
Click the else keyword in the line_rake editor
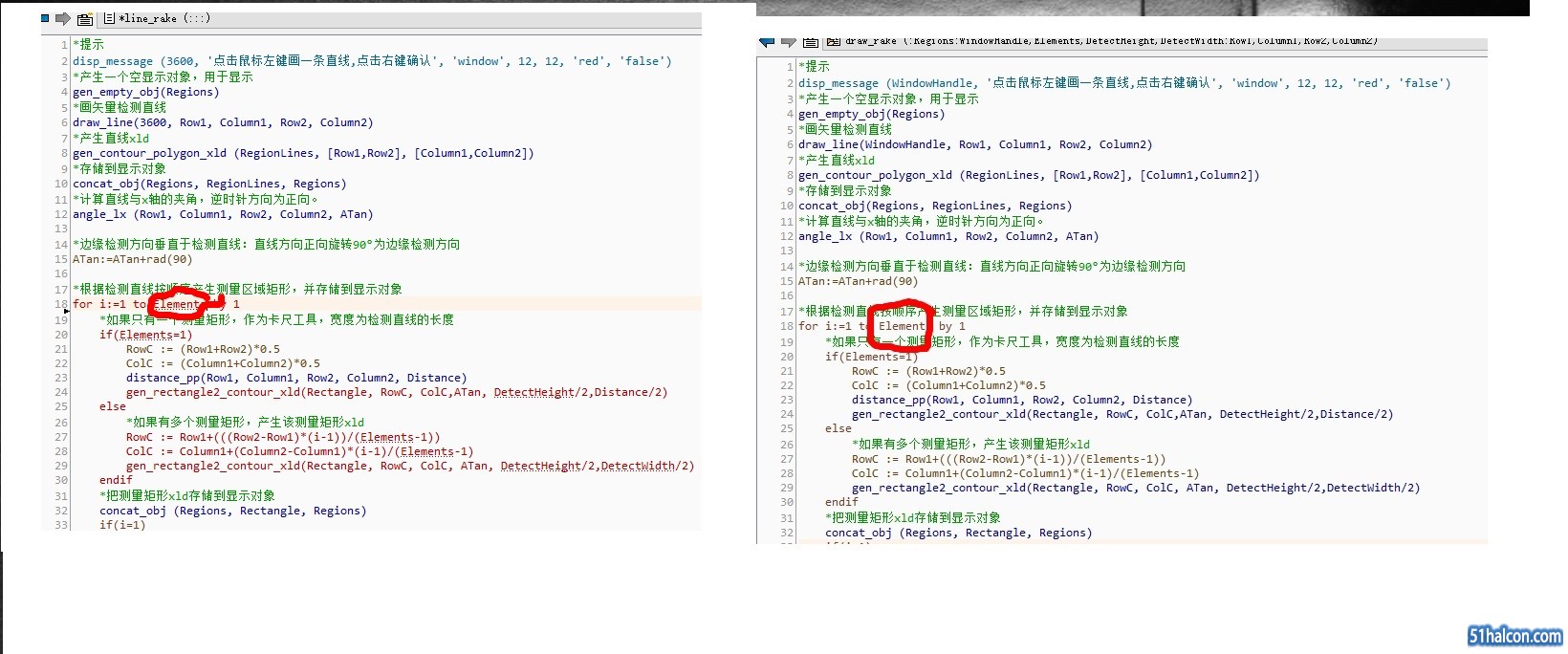(x=113, y=406)
